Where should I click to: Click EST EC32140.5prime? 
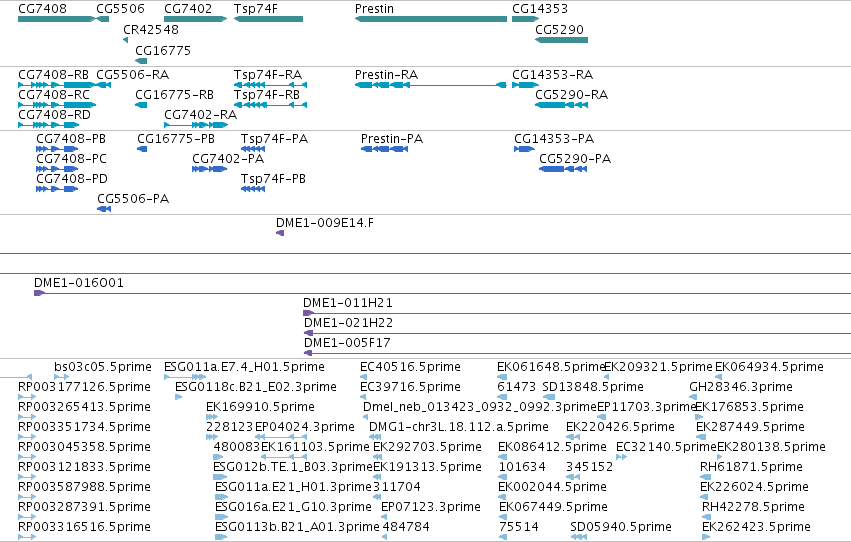[x=666, y=448]
